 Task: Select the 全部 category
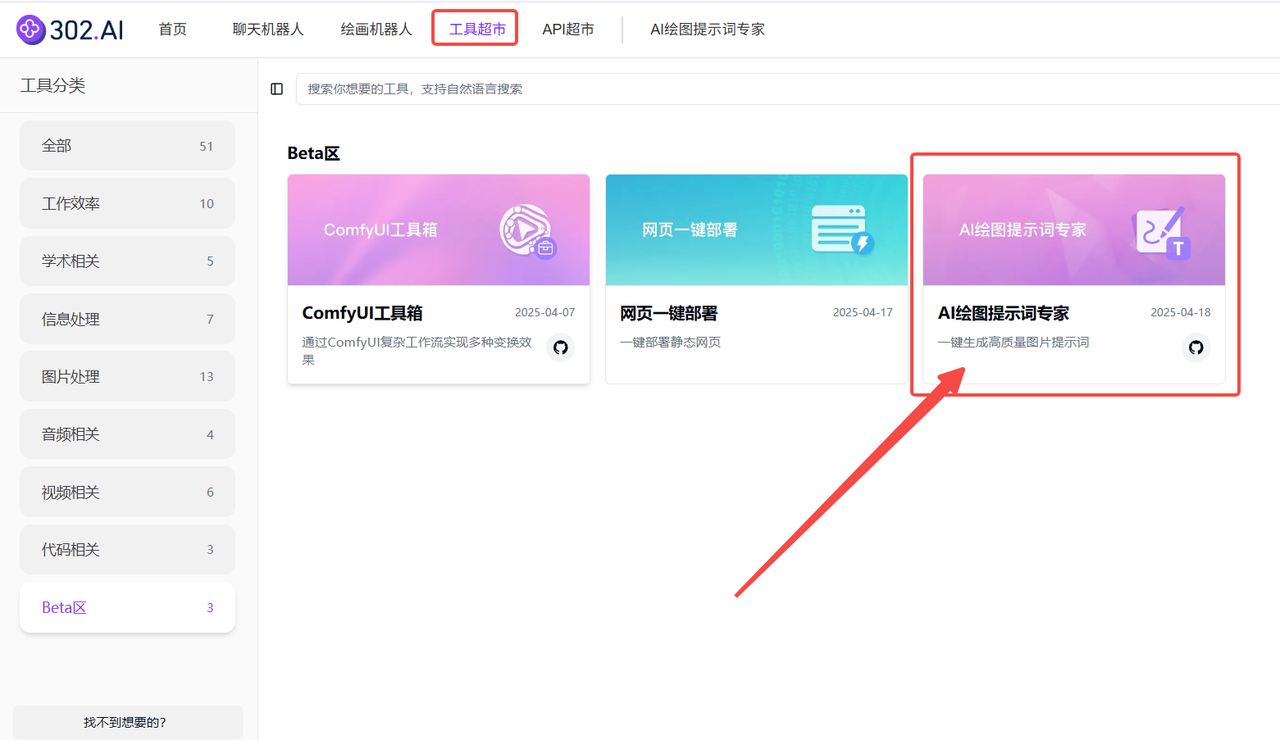click(127, 146)
